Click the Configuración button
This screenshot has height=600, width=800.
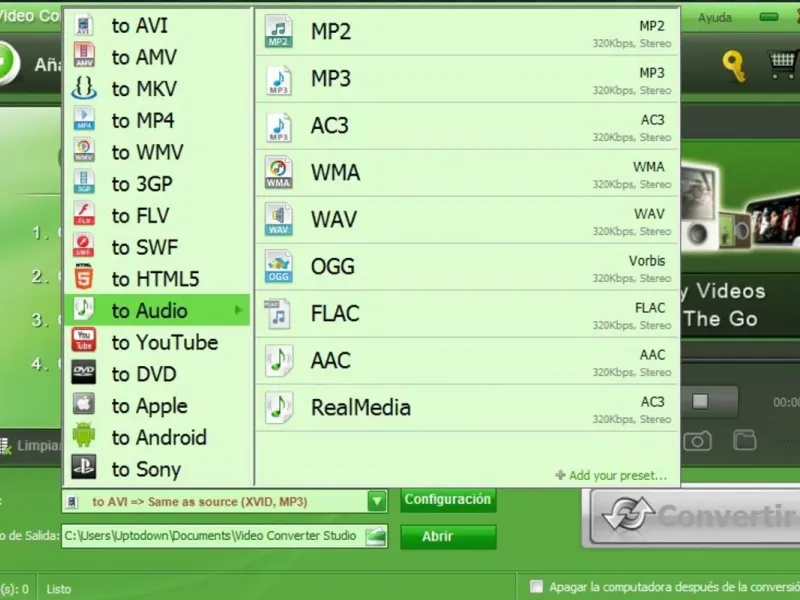[447, 499]
